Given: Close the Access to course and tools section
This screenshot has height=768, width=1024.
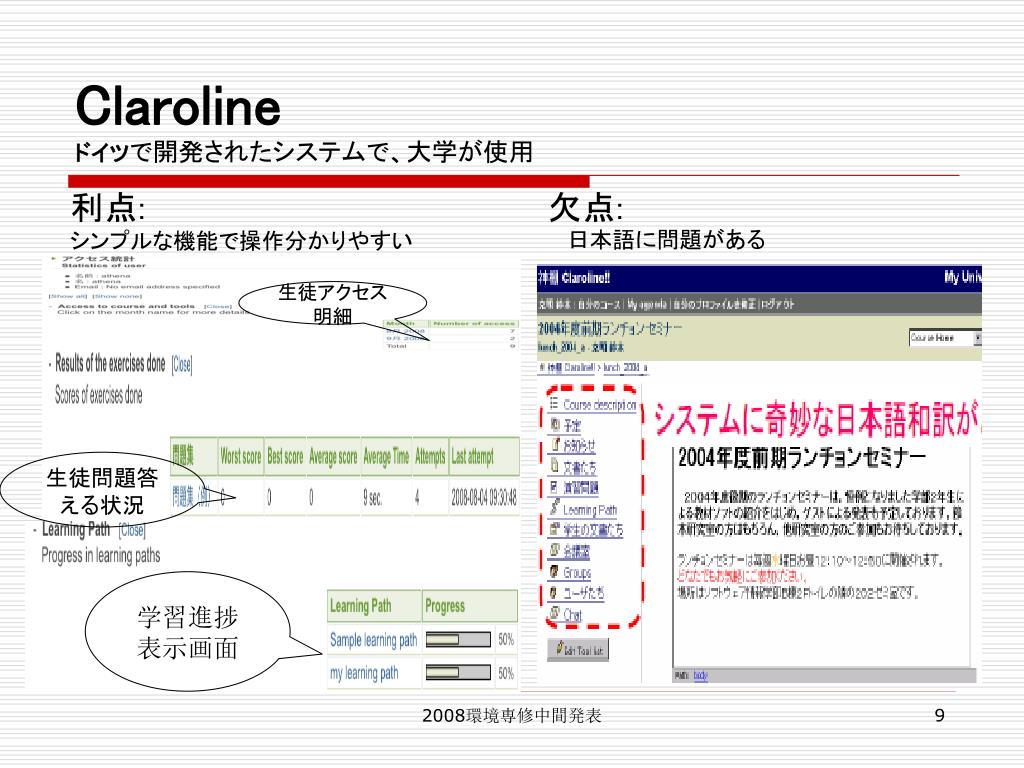Looking at the screenshot, I should [217, 306].
